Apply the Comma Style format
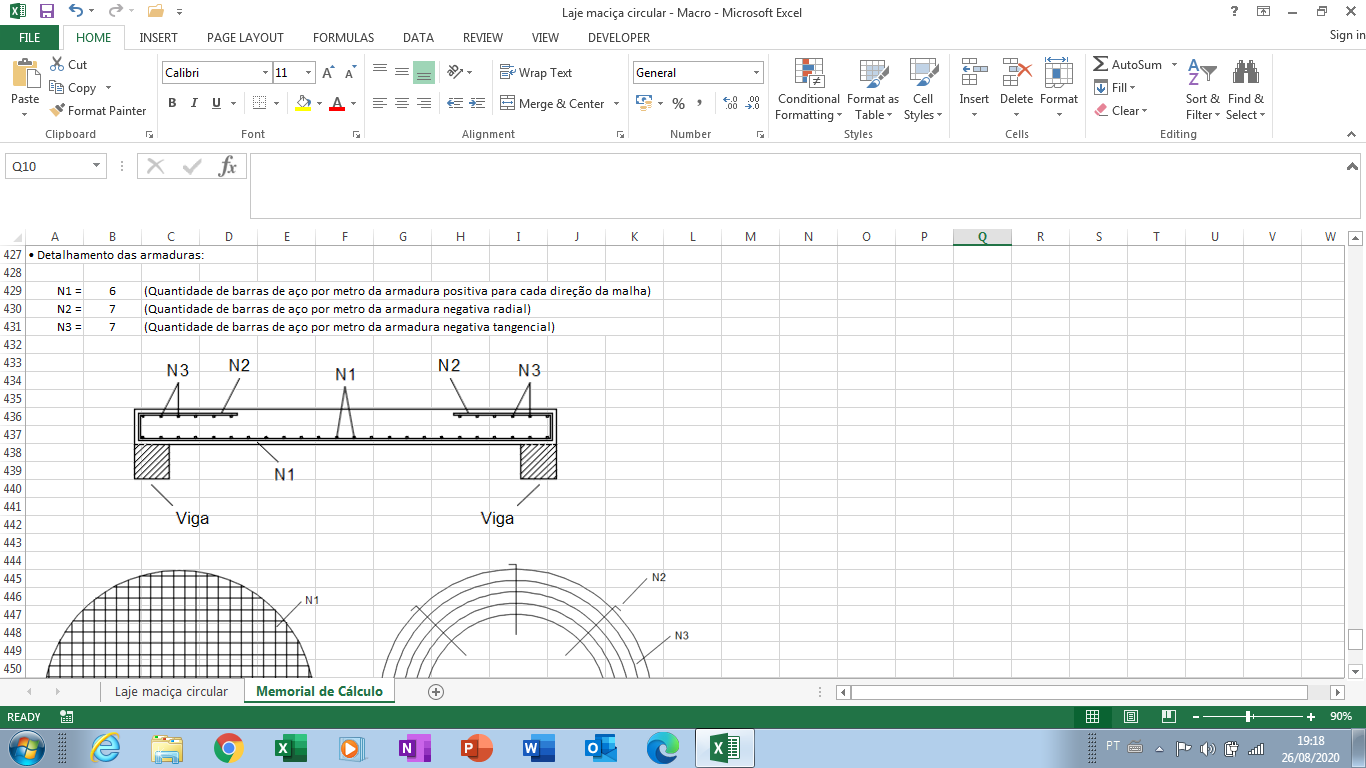This screenshot has height=768, width=1366. coord(699,103)
